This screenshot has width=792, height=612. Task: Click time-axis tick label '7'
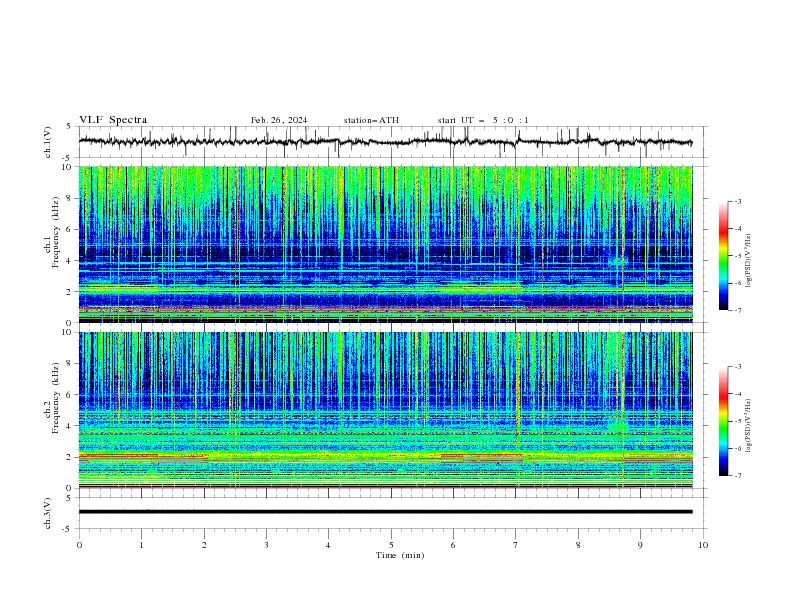(x=516, y=545)
